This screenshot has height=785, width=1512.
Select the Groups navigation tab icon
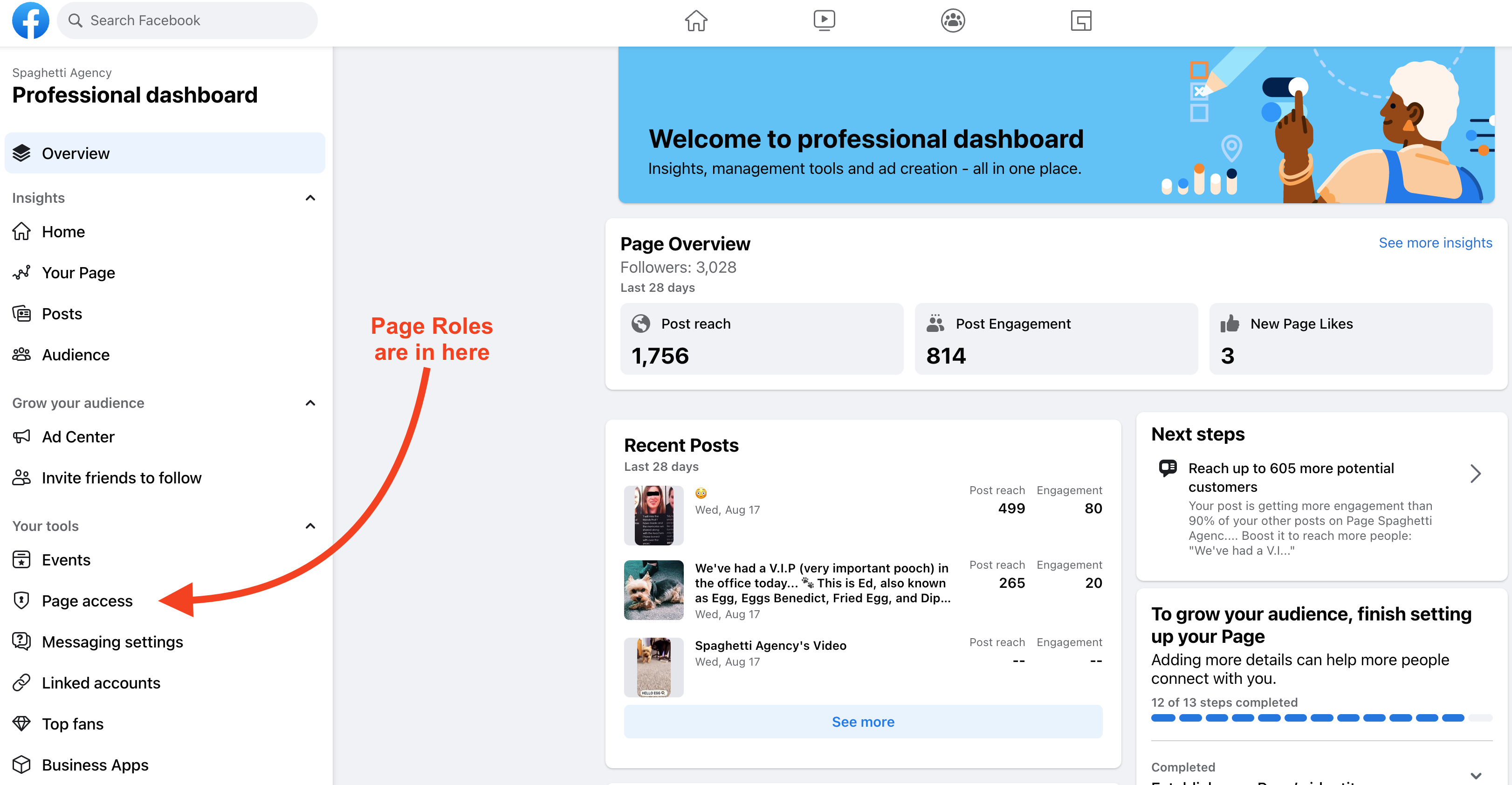point(950,20)
